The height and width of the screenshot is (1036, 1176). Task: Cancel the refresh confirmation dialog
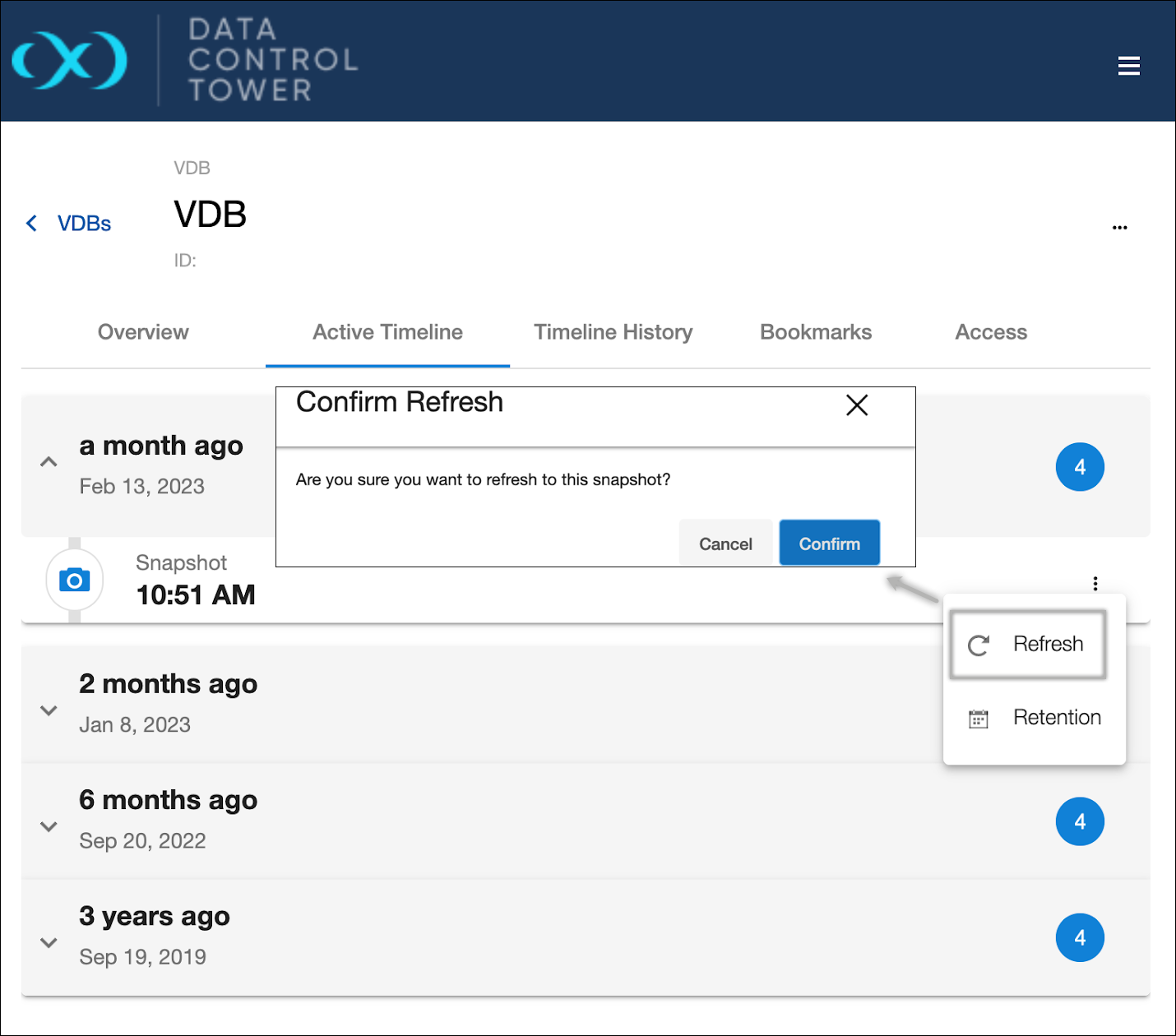click(725, 543)
